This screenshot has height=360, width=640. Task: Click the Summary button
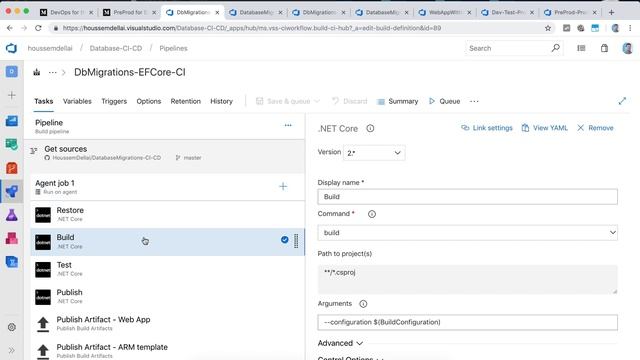[x=398, y=101]
